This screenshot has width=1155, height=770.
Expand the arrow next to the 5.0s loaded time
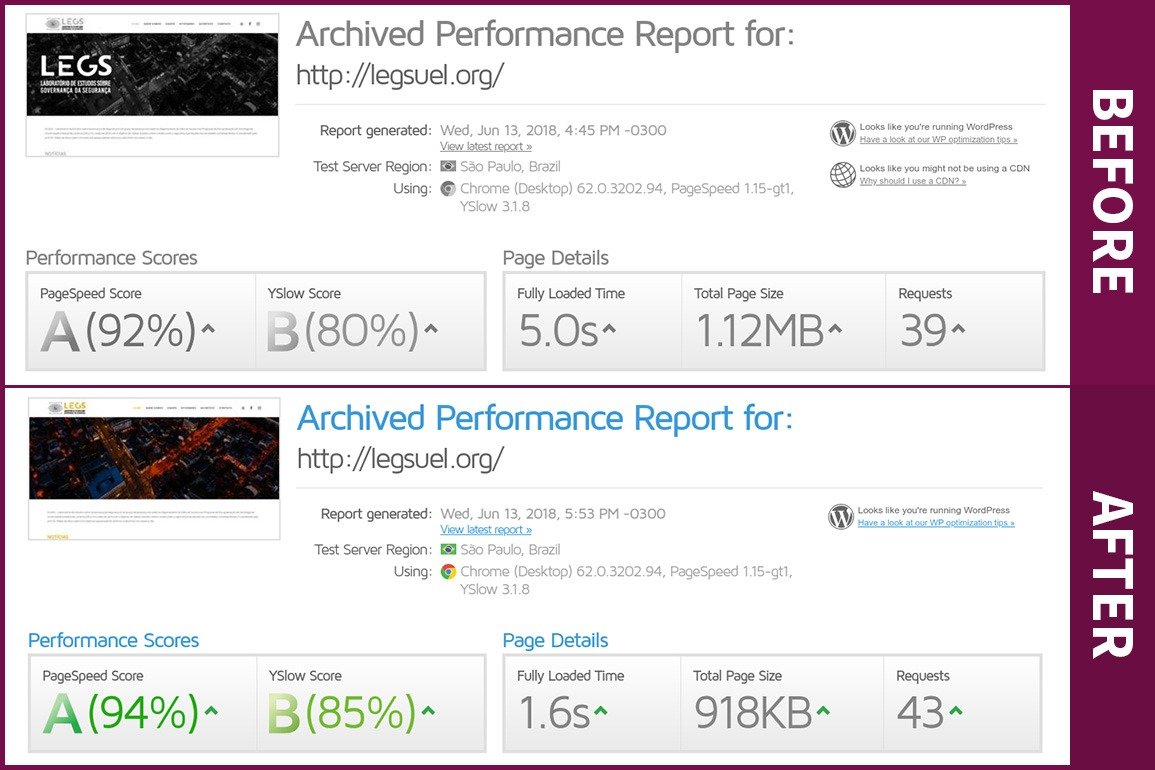[609, 329]
